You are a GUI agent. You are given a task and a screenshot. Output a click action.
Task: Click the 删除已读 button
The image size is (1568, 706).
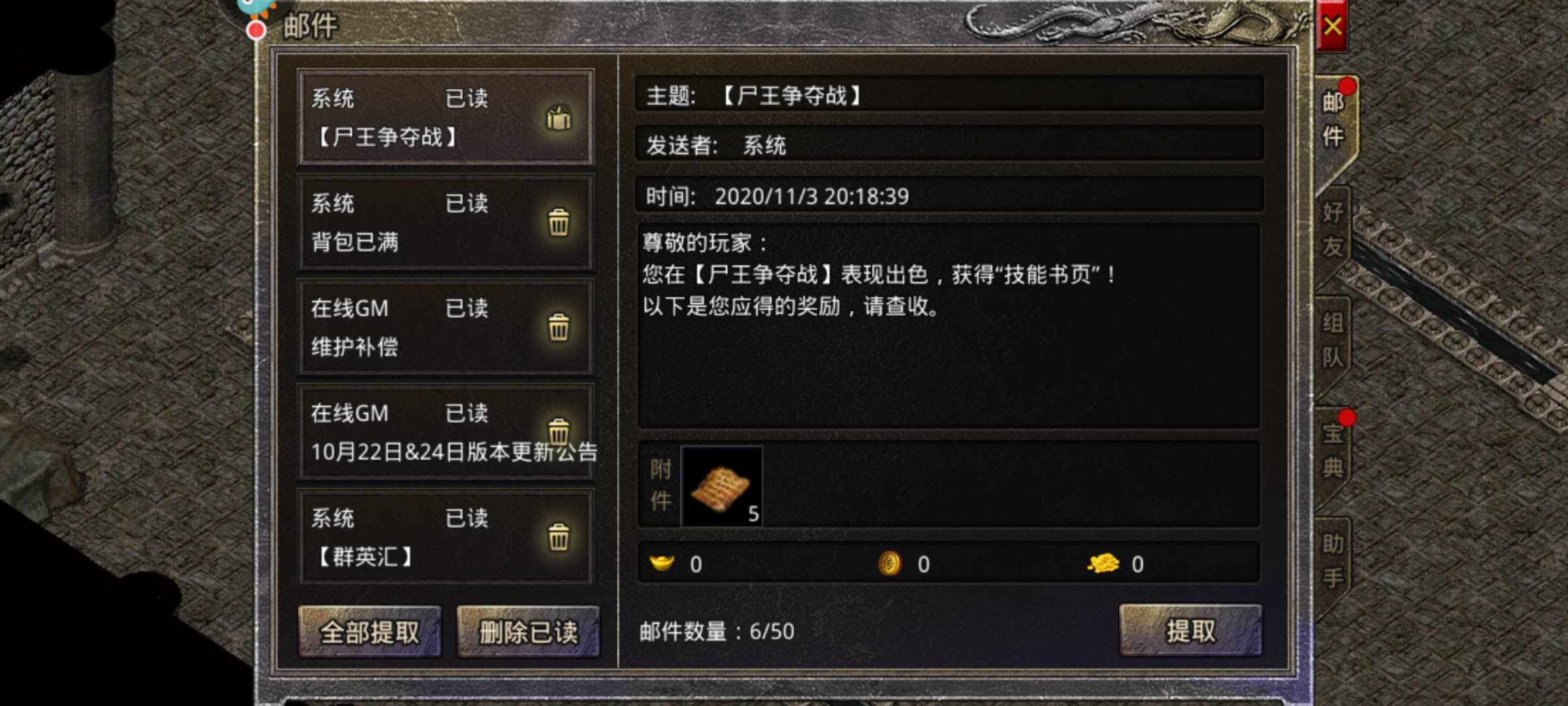click(x=529, y=631)
